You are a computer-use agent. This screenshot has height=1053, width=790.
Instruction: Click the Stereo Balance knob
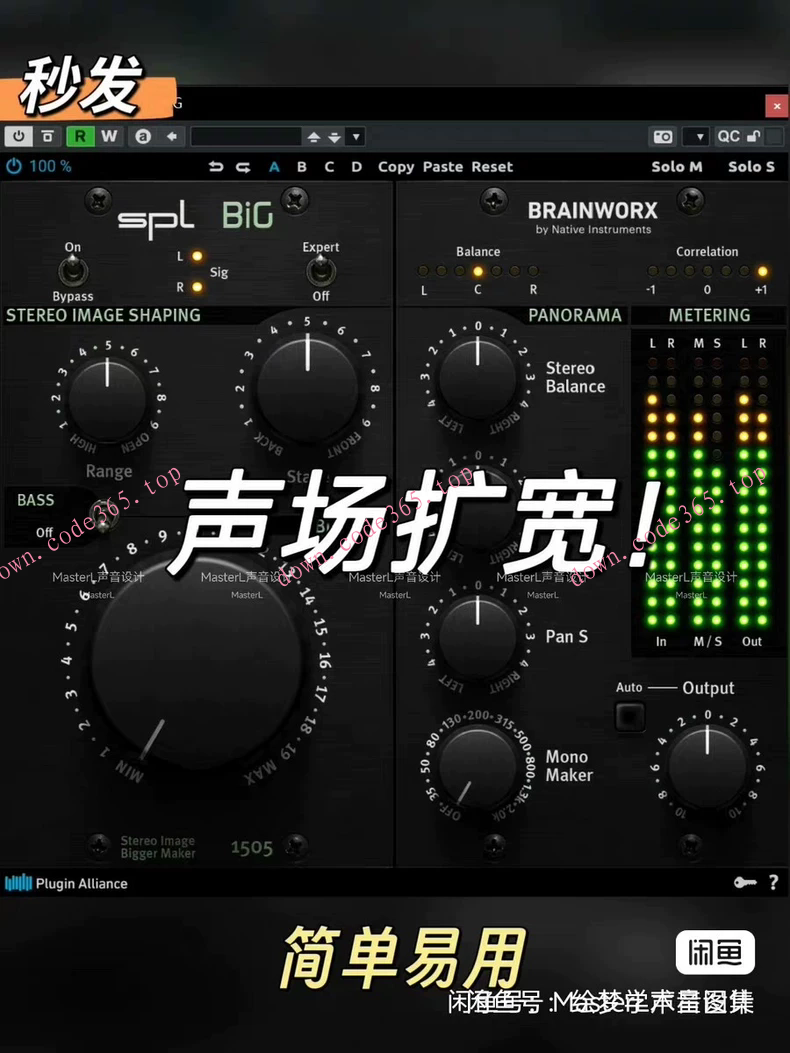click(478, 377)
